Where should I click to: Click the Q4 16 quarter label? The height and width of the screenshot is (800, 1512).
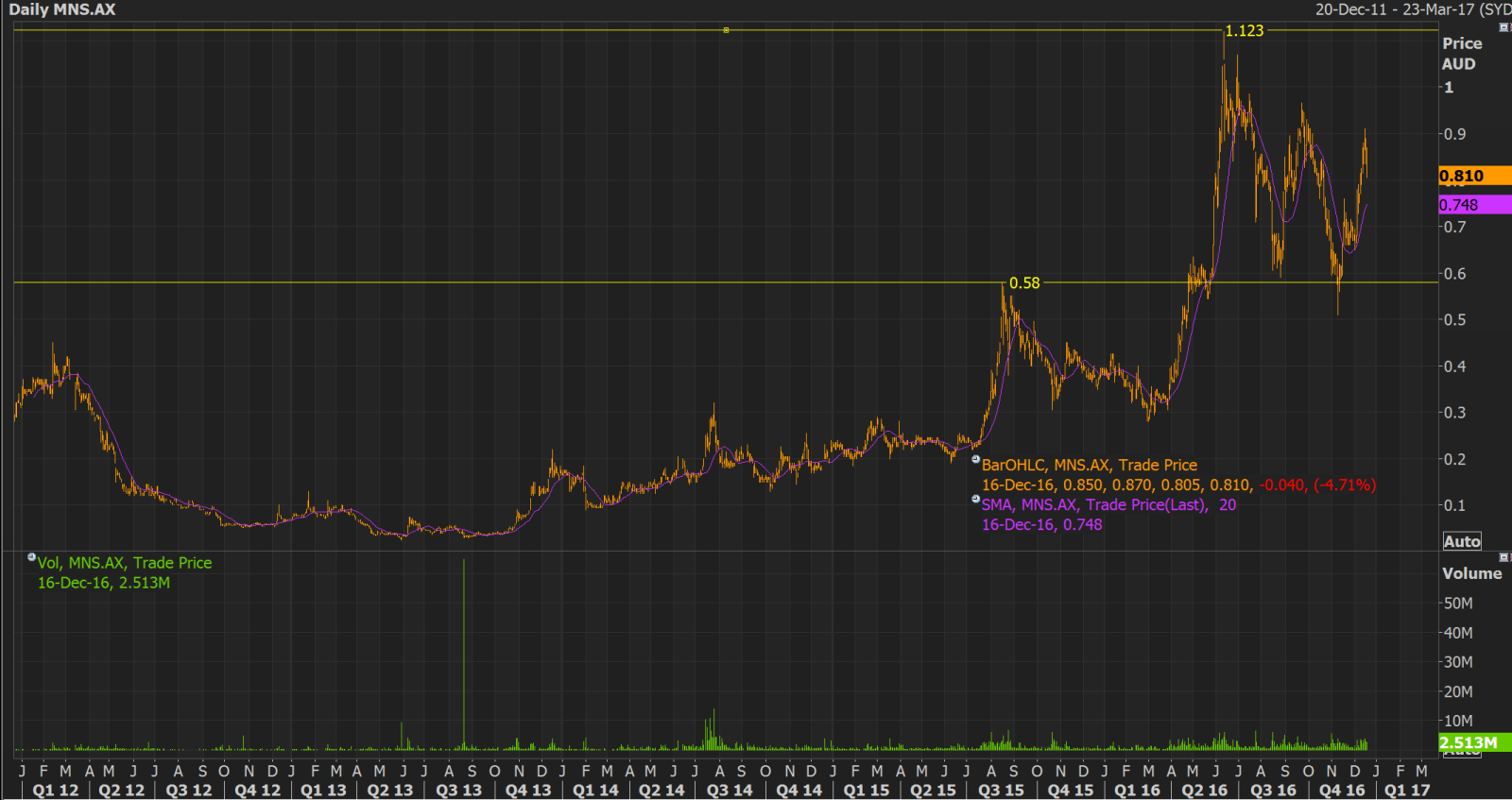tap(1342, 790)
